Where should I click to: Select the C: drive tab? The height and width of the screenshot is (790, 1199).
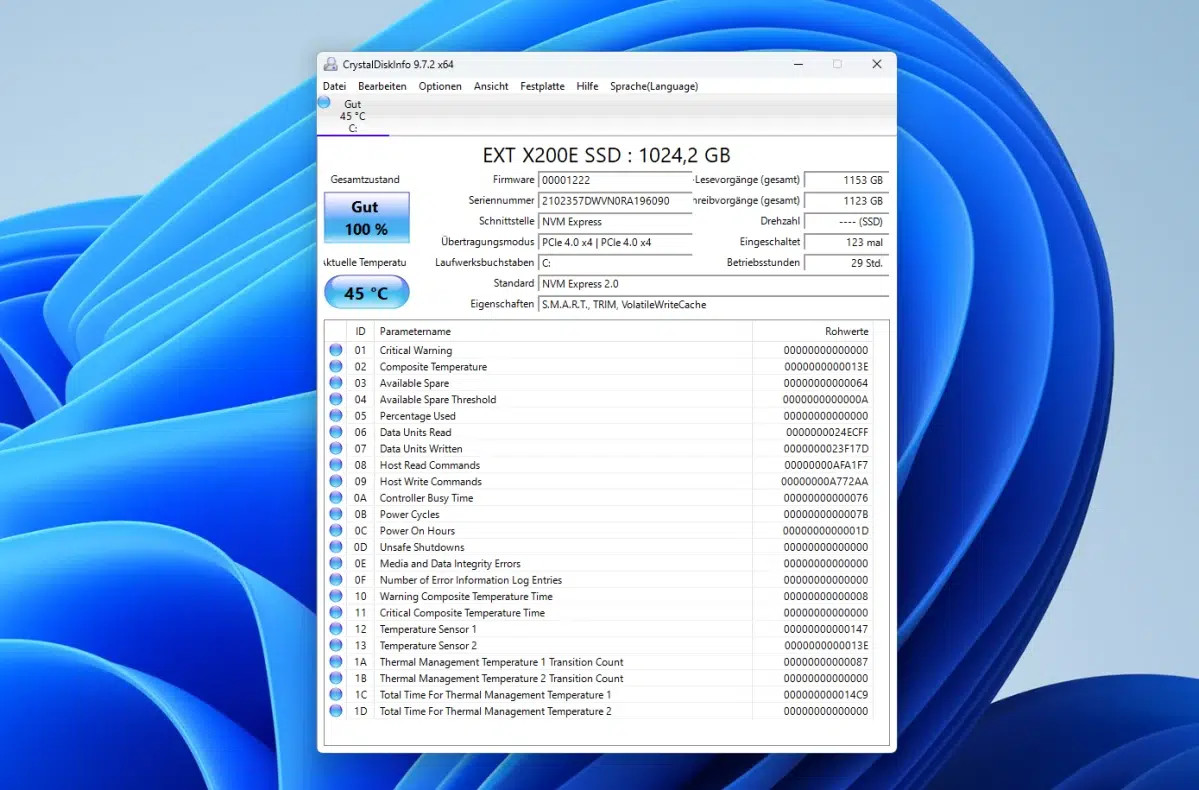(x=353, y=116)
